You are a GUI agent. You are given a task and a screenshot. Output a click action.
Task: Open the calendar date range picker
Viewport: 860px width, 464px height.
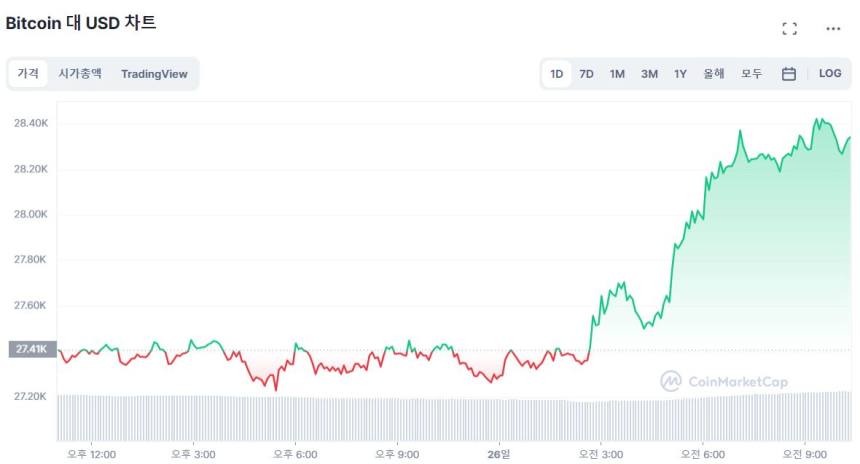tap(788, 74)
